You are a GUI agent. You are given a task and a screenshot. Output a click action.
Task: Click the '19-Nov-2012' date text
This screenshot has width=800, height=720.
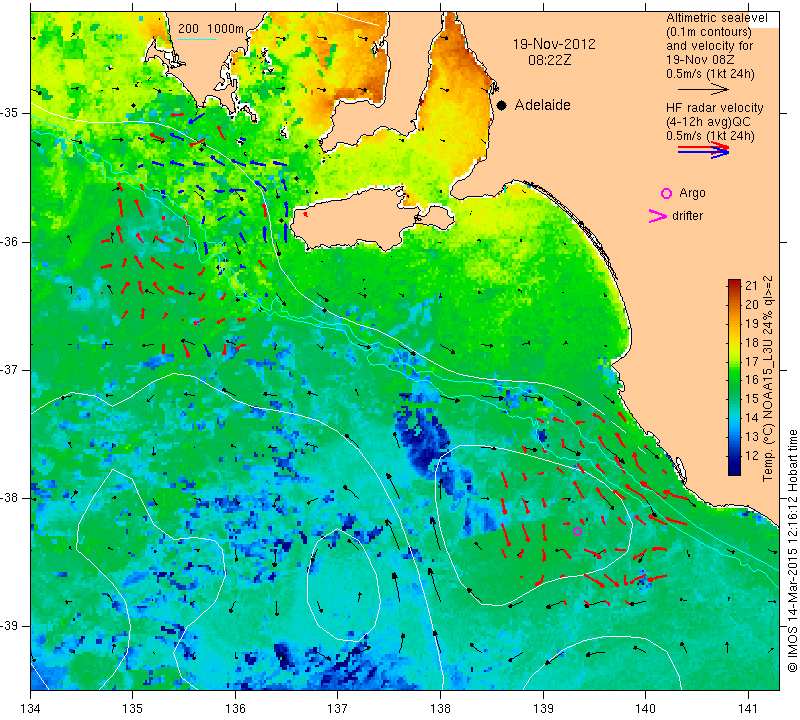tap(554, 44)
